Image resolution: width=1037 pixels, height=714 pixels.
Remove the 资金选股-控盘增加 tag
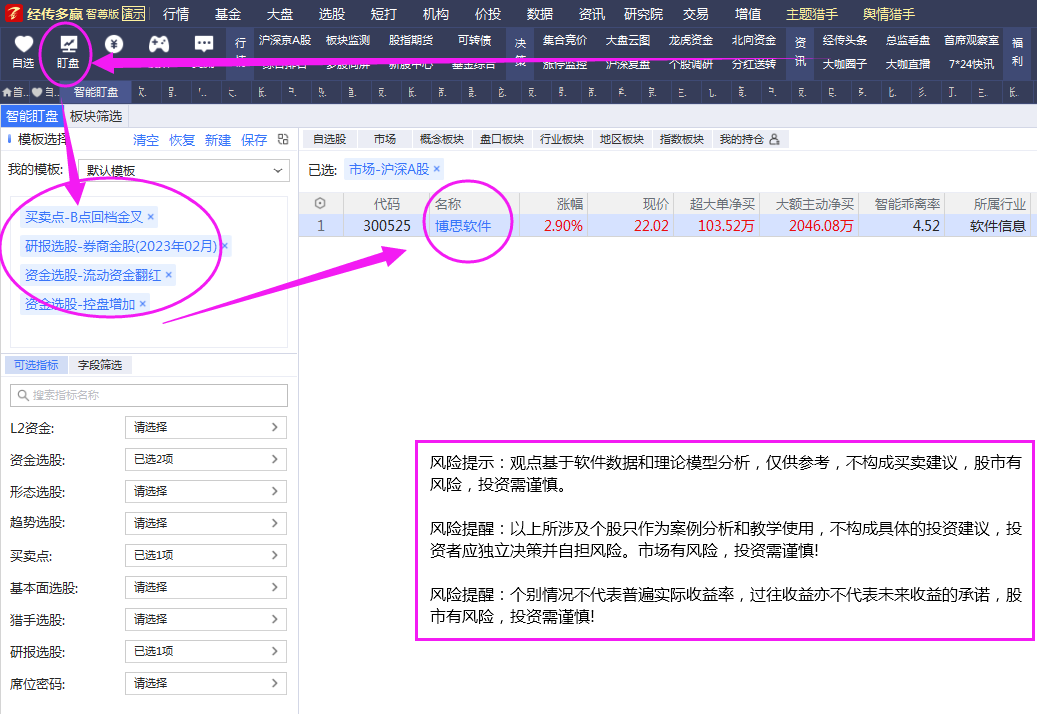pos(142,304)
